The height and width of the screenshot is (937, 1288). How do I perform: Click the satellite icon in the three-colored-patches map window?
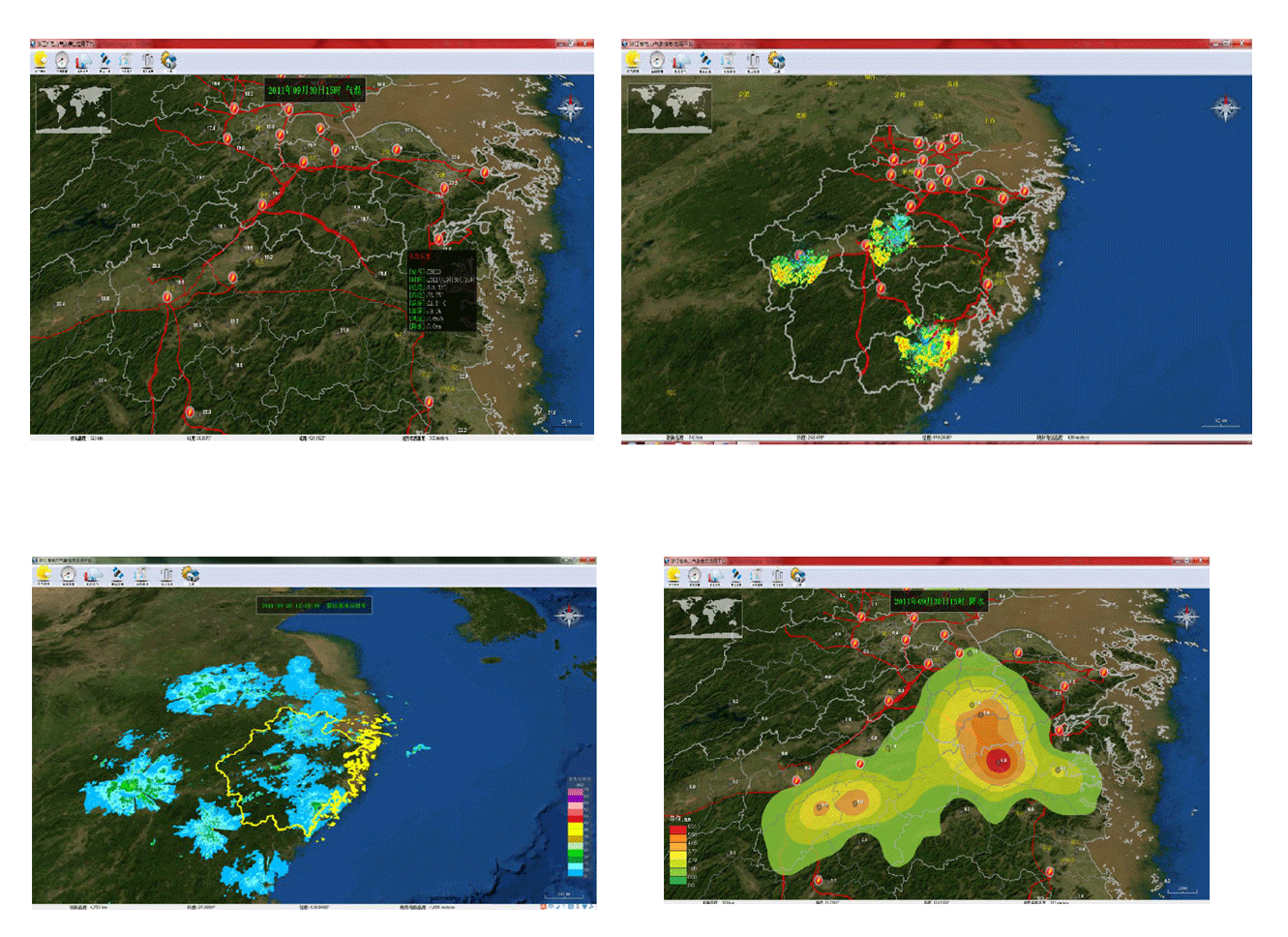coord(704,61)
